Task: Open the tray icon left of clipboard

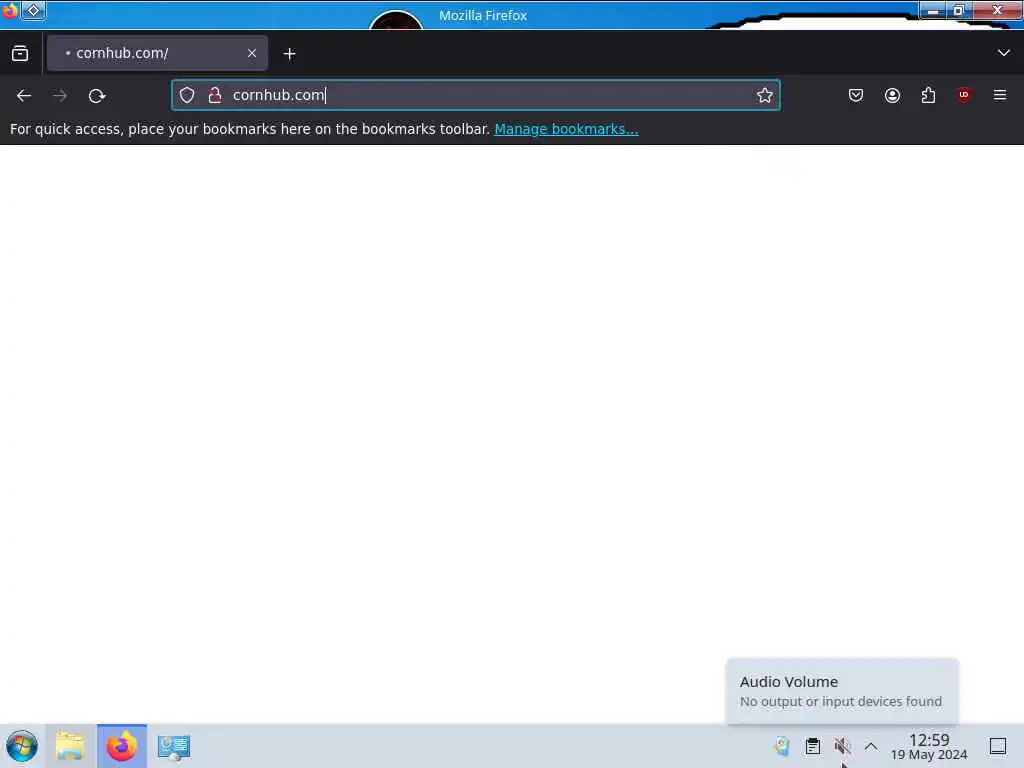Action: tap(782, 746)
